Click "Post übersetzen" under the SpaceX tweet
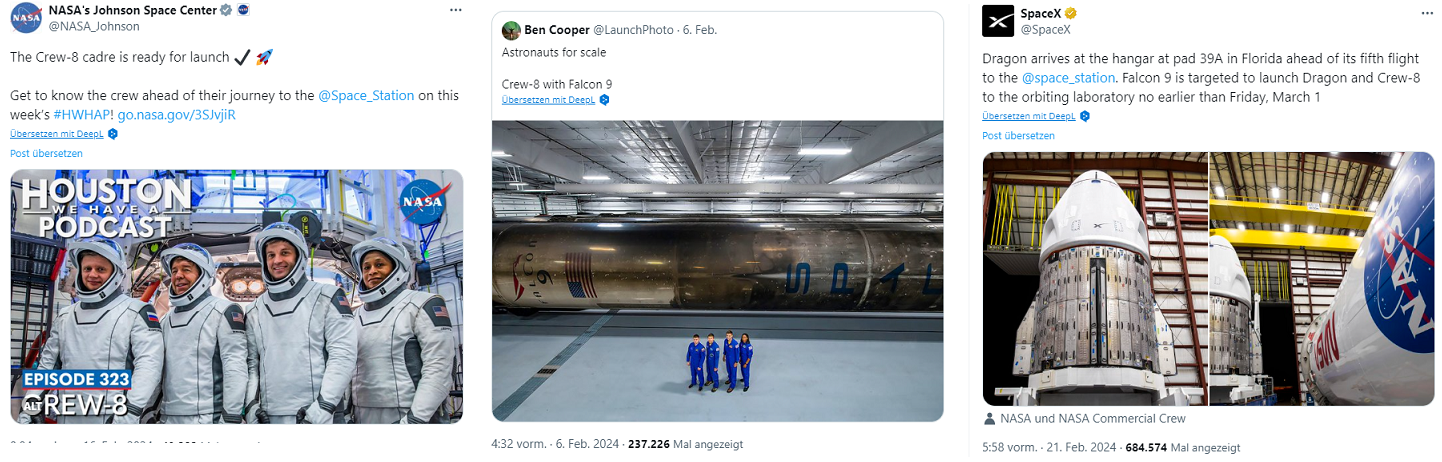1442x462 pixels. coord(1018,135)
